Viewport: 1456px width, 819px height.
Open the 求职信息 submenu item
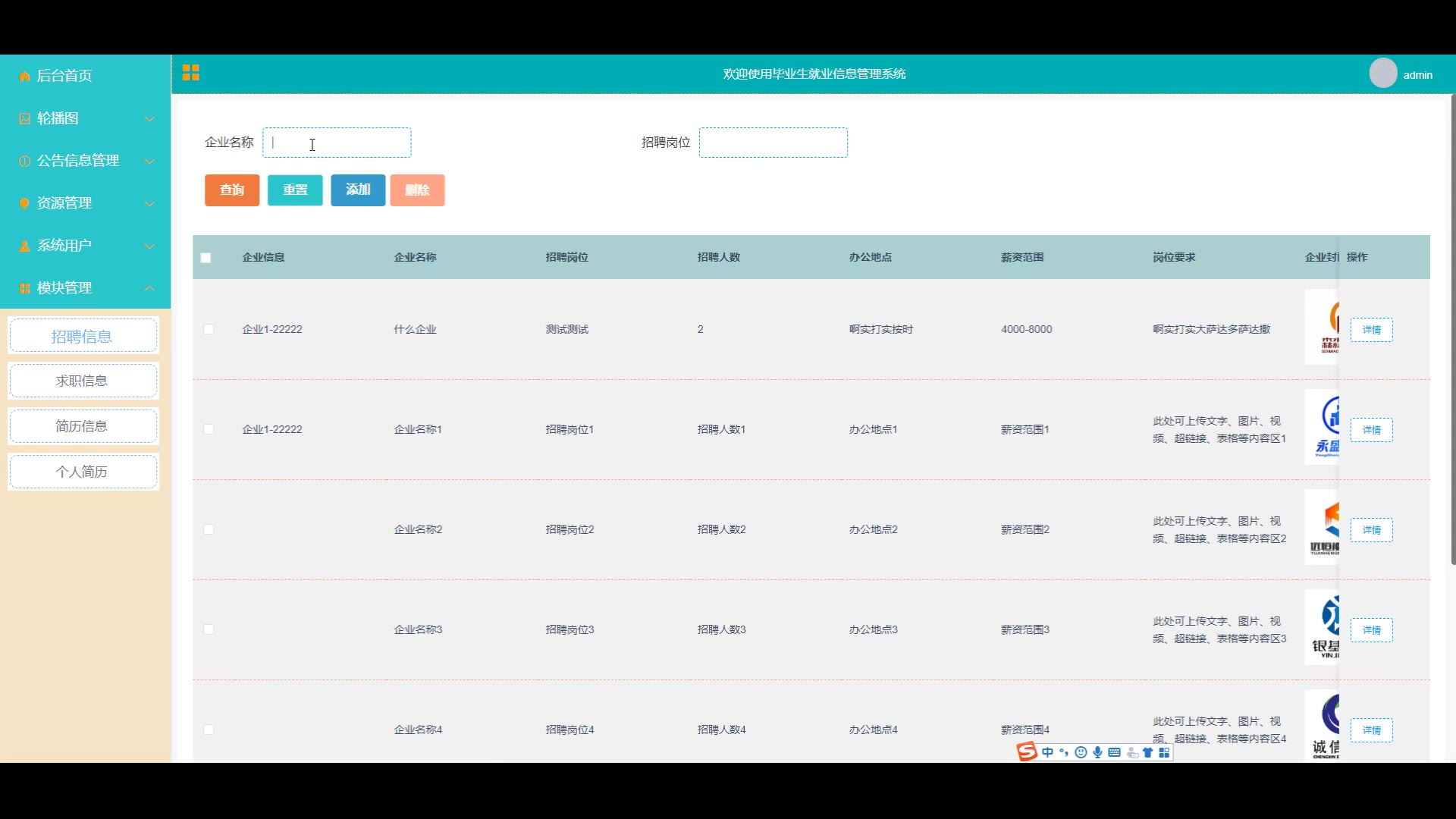(83, 381)
